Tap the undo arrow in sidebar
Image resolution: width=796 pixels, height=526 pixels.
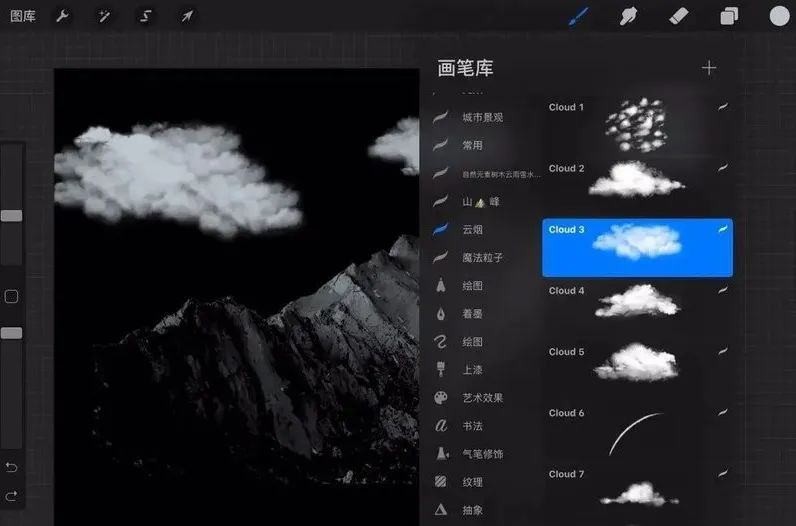tap(12, 467)
